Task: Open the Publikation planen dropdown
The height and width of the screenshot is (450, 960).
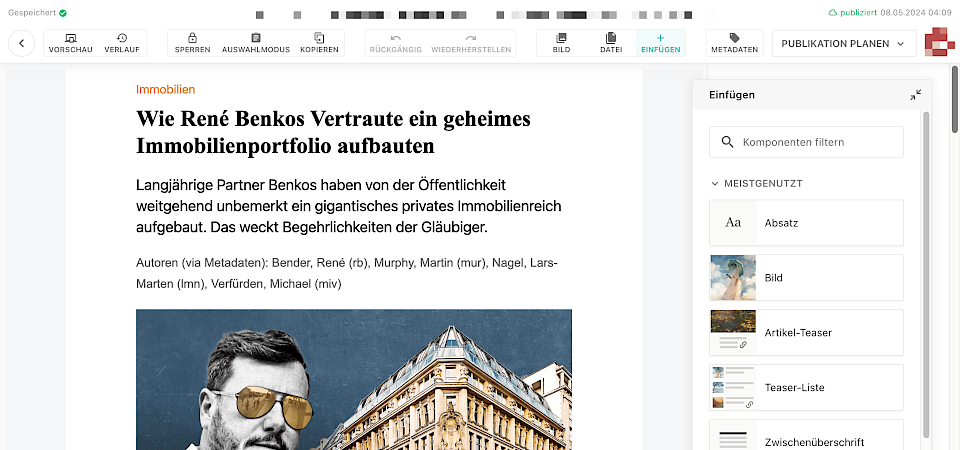Action: [844, 43]
